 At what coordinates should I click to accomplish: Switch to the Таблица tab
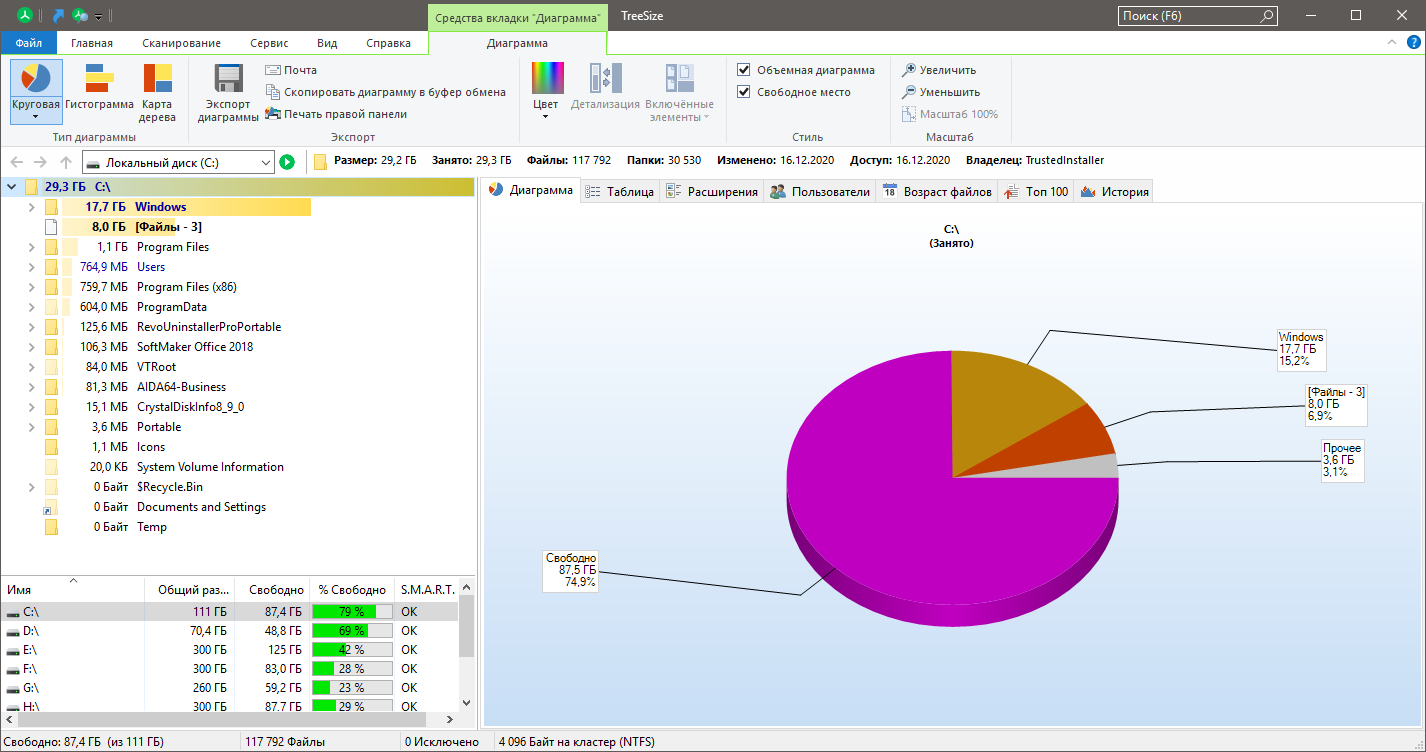(619, 192)
